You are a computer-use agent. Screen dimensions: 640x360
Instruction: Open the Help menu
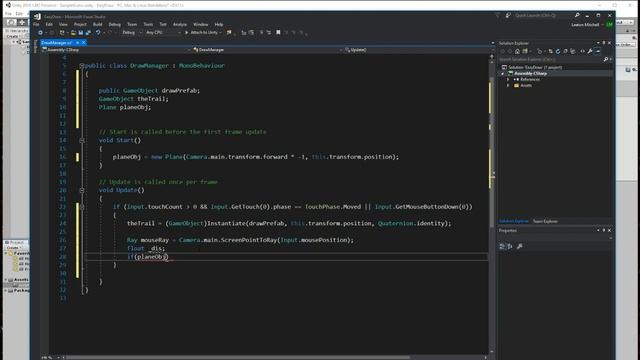click(219, 24)
